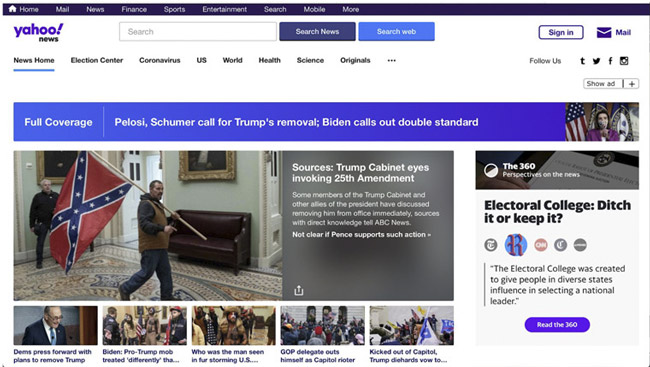Select the Election Center tab
The image size is (650, 367).
point(97,61)
